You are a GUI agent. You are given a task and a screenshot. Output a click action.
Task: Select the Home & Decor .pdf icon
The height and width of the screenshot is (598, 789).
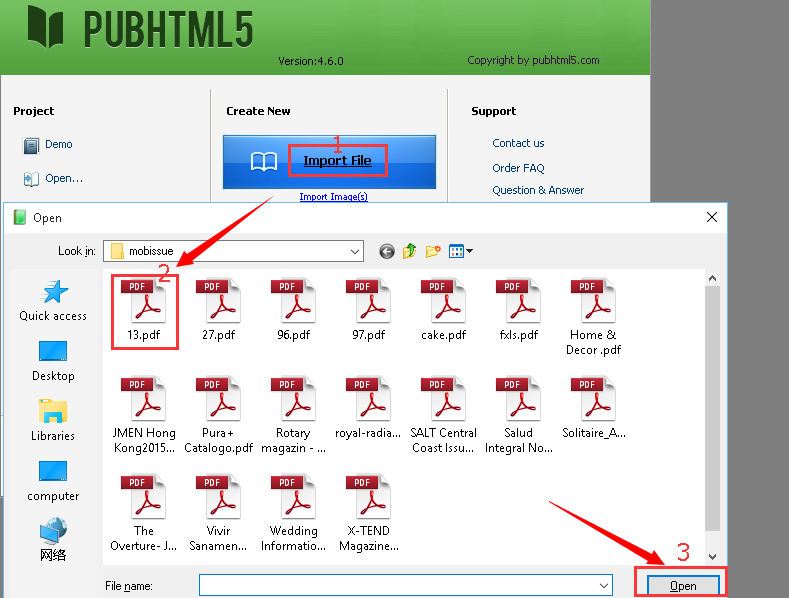pyautogui.click(x=593, y=301)
